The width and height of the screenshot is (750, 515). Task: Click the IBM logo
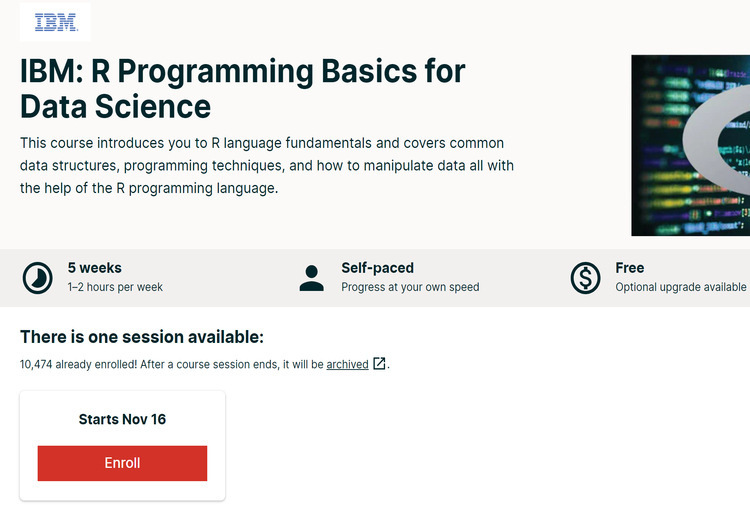(x=54, y=21)
